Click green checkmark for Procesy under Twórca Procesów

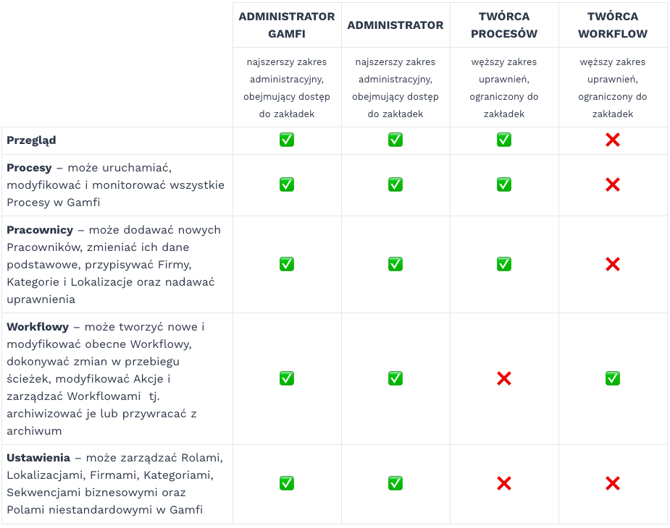tap(504, 185)
